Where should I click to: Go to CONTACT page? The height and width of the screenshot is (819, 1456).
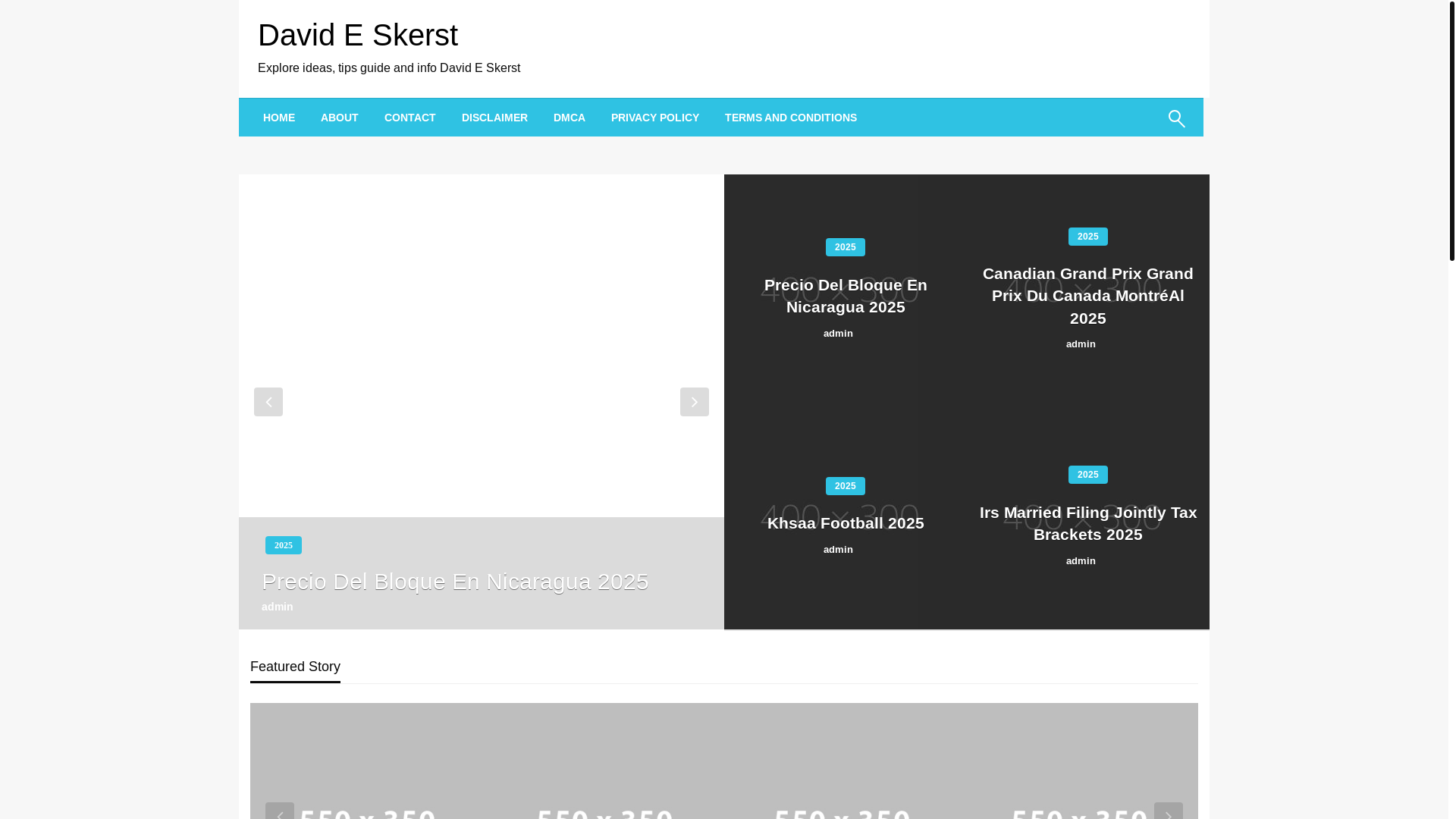[410, 118]
